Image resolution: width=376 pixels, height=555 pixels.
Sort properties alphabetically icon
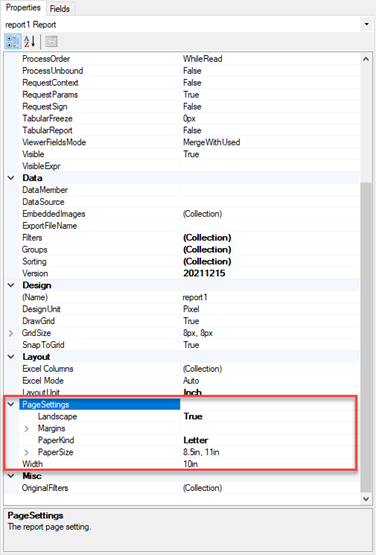[30, 41]
